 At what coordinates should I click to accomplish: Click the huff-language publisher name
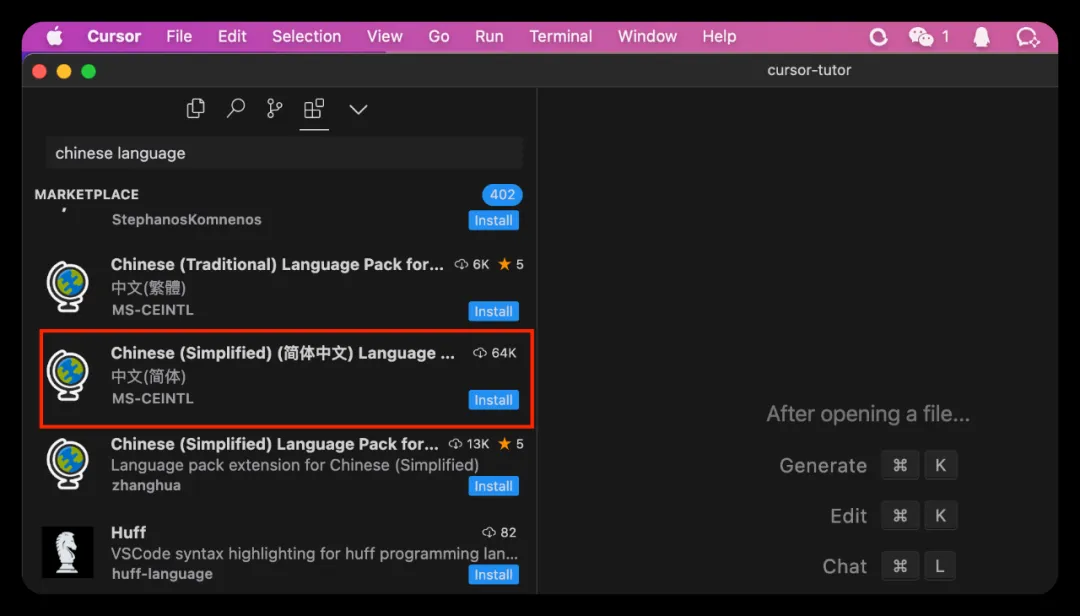[162, 574]
